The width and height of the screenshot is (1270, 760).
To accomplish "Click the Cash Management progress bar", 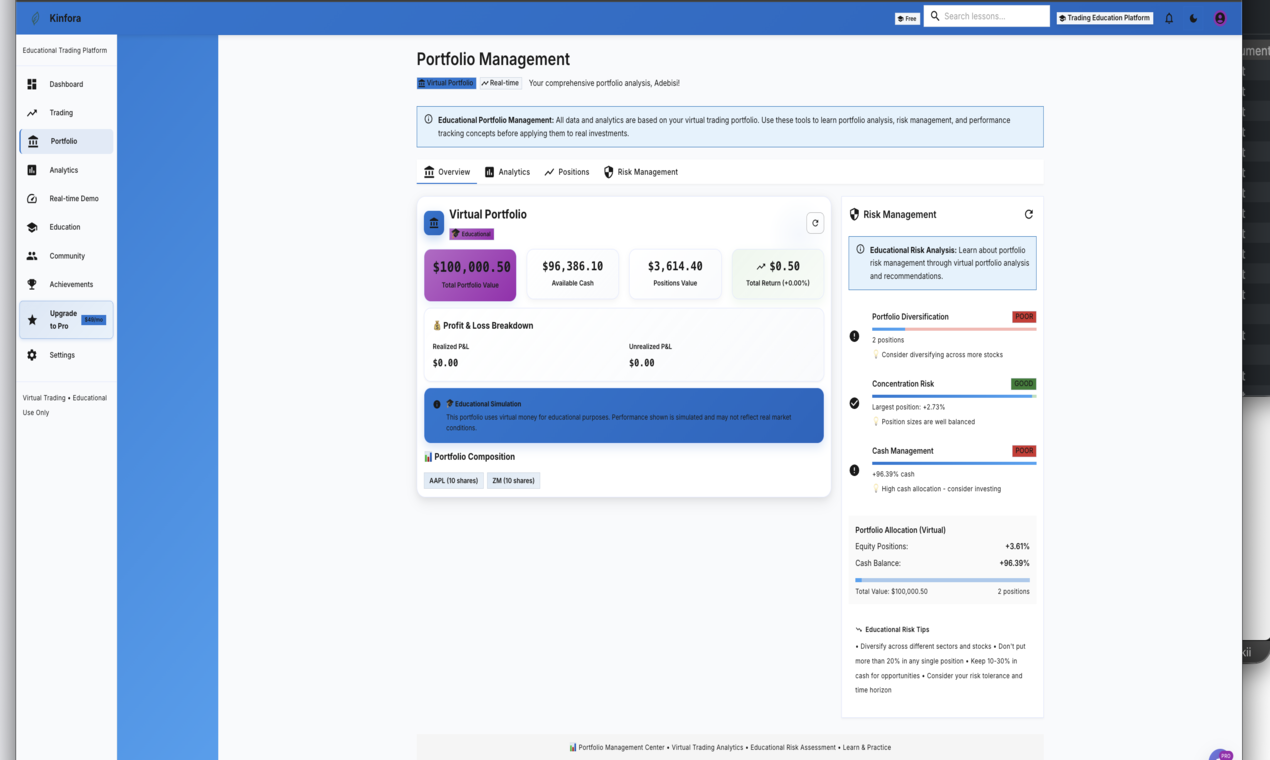I will (954, 463).
